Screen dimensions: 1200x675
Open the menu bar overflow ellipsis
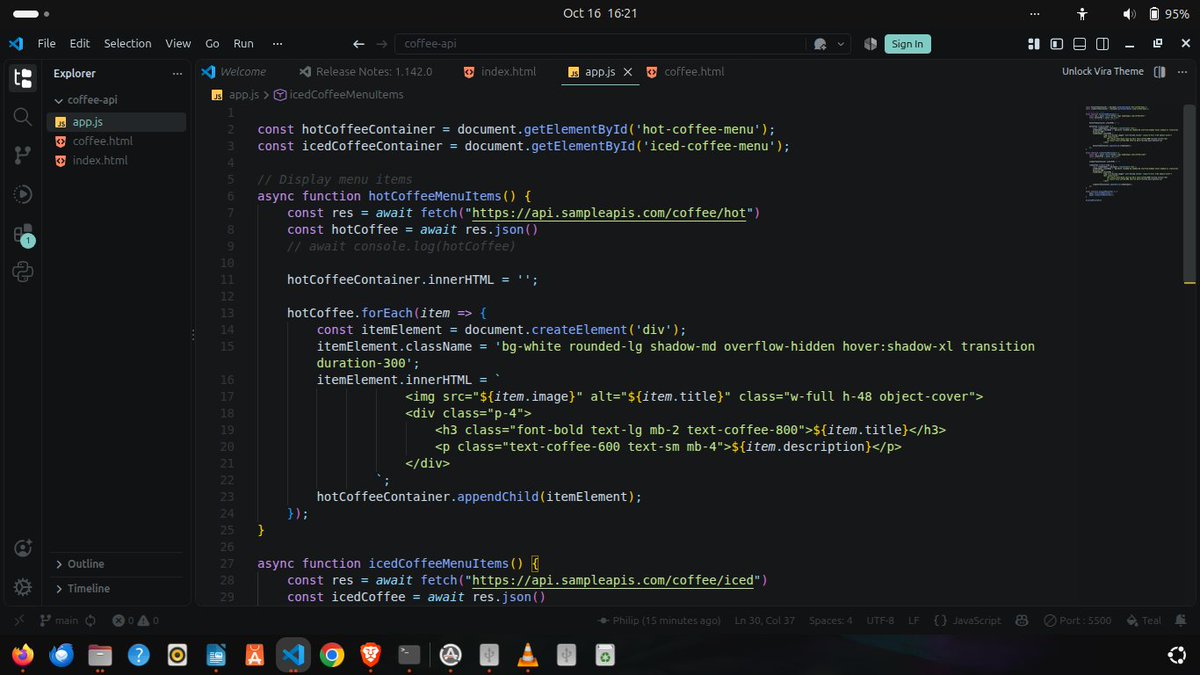point(277,44)
